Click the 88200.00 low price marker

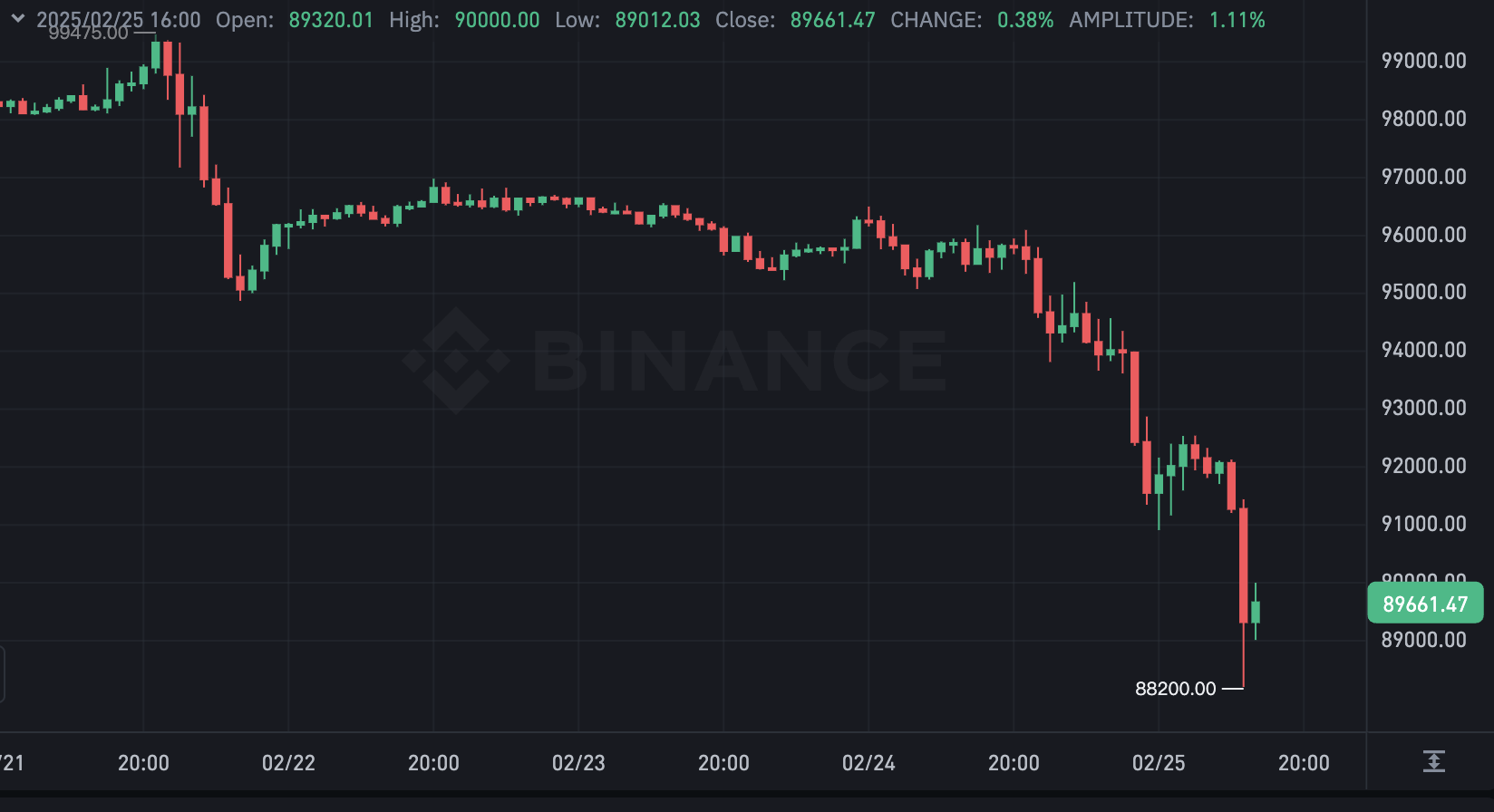coord(1176,689)
